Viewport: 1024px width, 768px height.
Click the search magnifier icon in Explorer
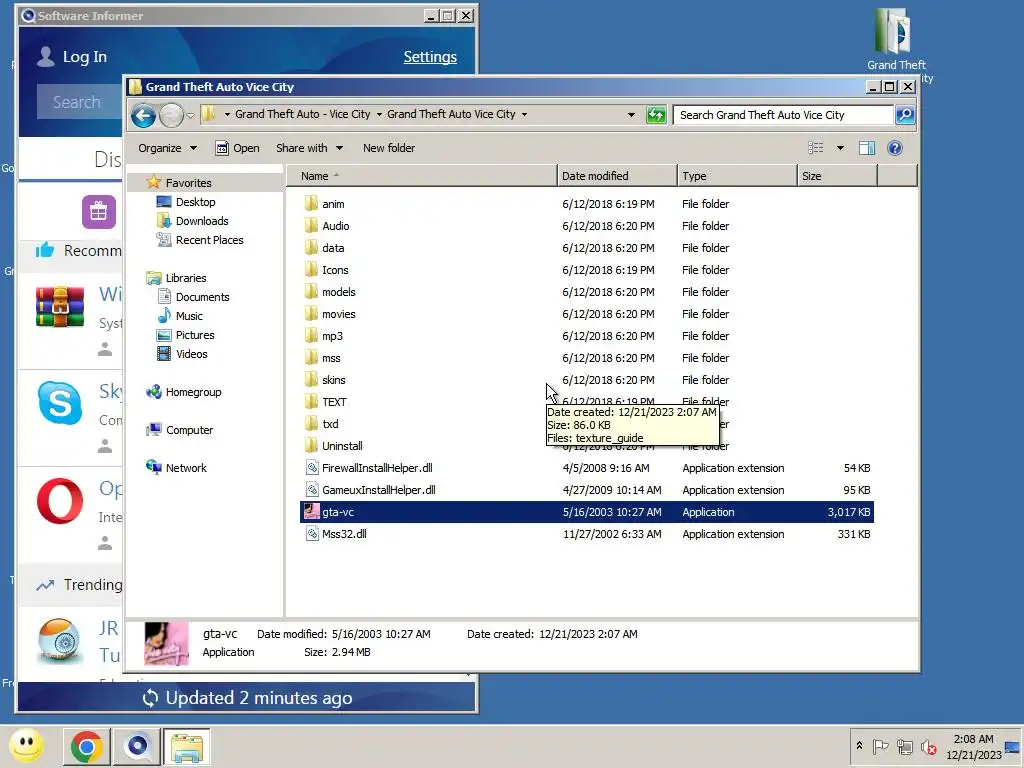[904, 115]
